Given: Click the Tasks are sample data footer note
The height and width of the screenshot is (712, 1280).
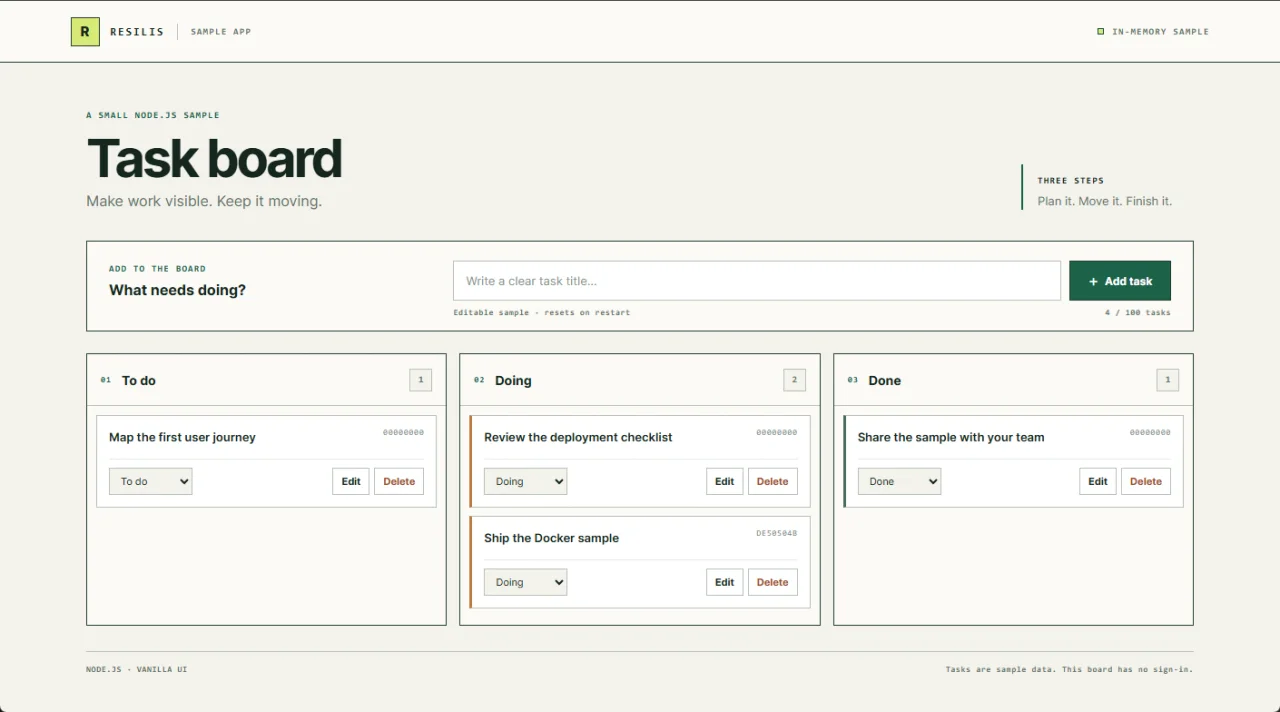Looking at the screenshot, I should click(x=1069, y=669).
